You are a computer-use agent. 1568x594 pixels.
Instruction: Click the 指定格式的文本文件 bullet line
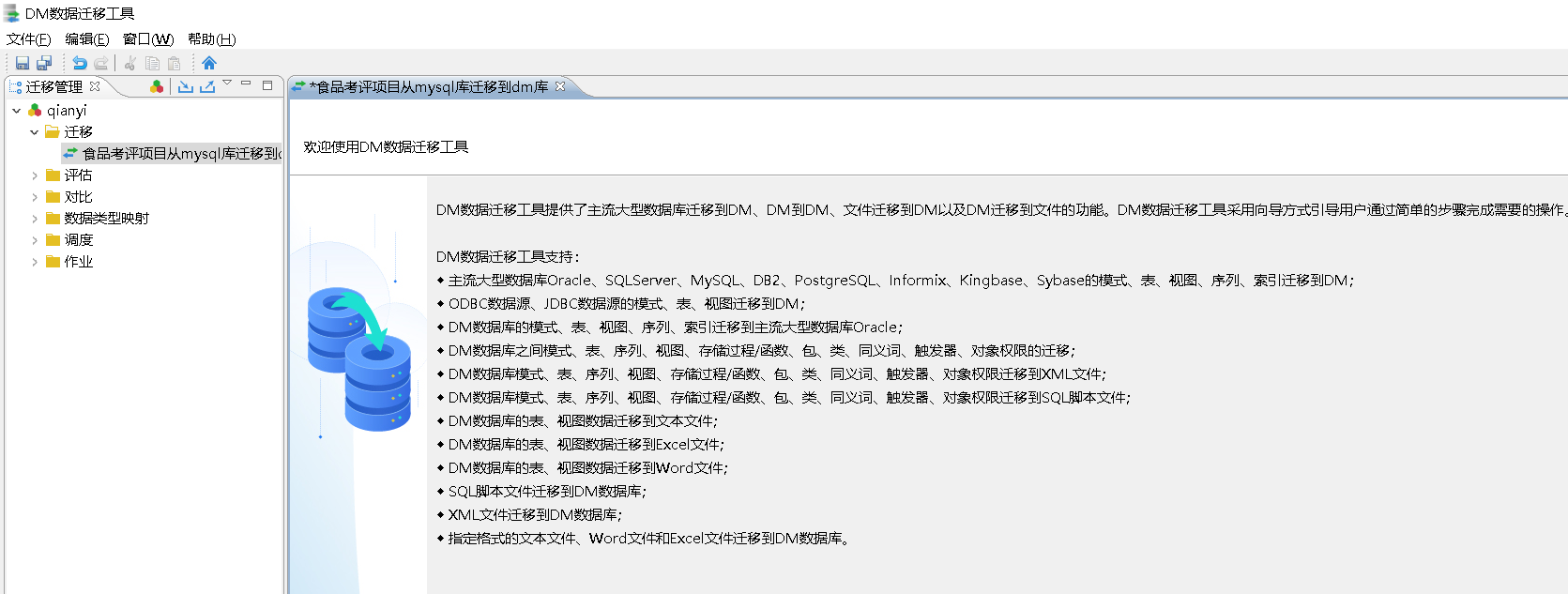click(644, 539)
